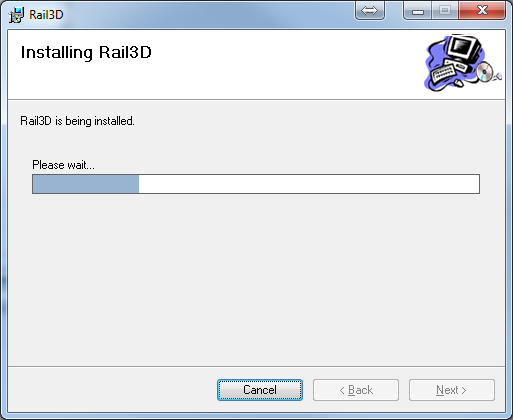Click the "Rail3D is being installed." text
The image size is (513, 420).
click(77, 121)
